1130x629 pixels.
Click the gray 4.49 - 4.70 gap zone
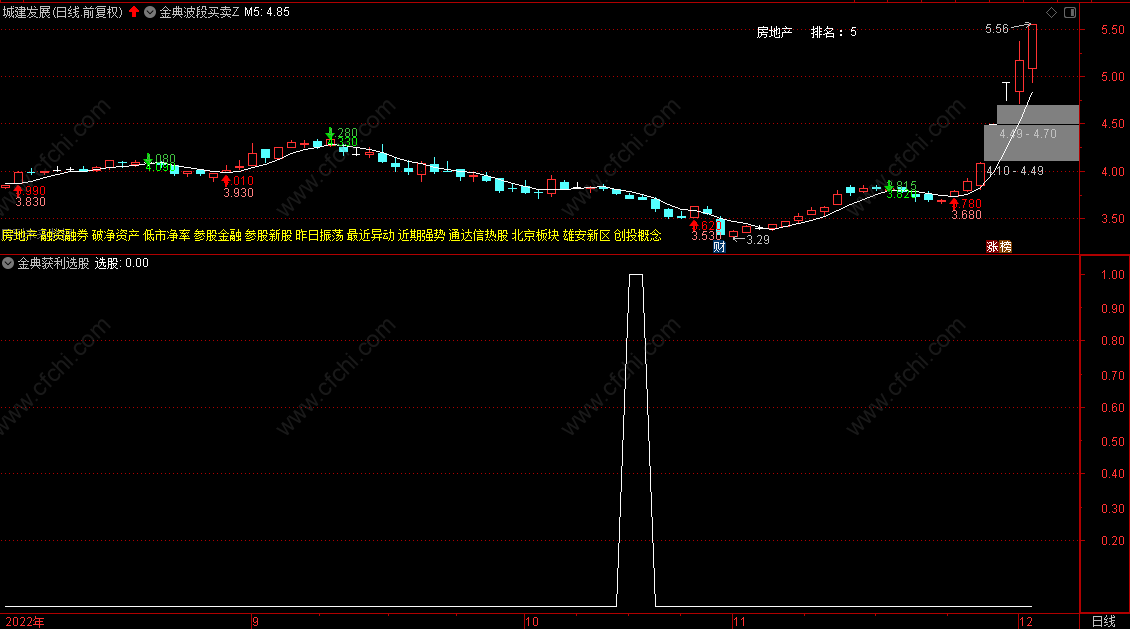(x=1038, y=115)
